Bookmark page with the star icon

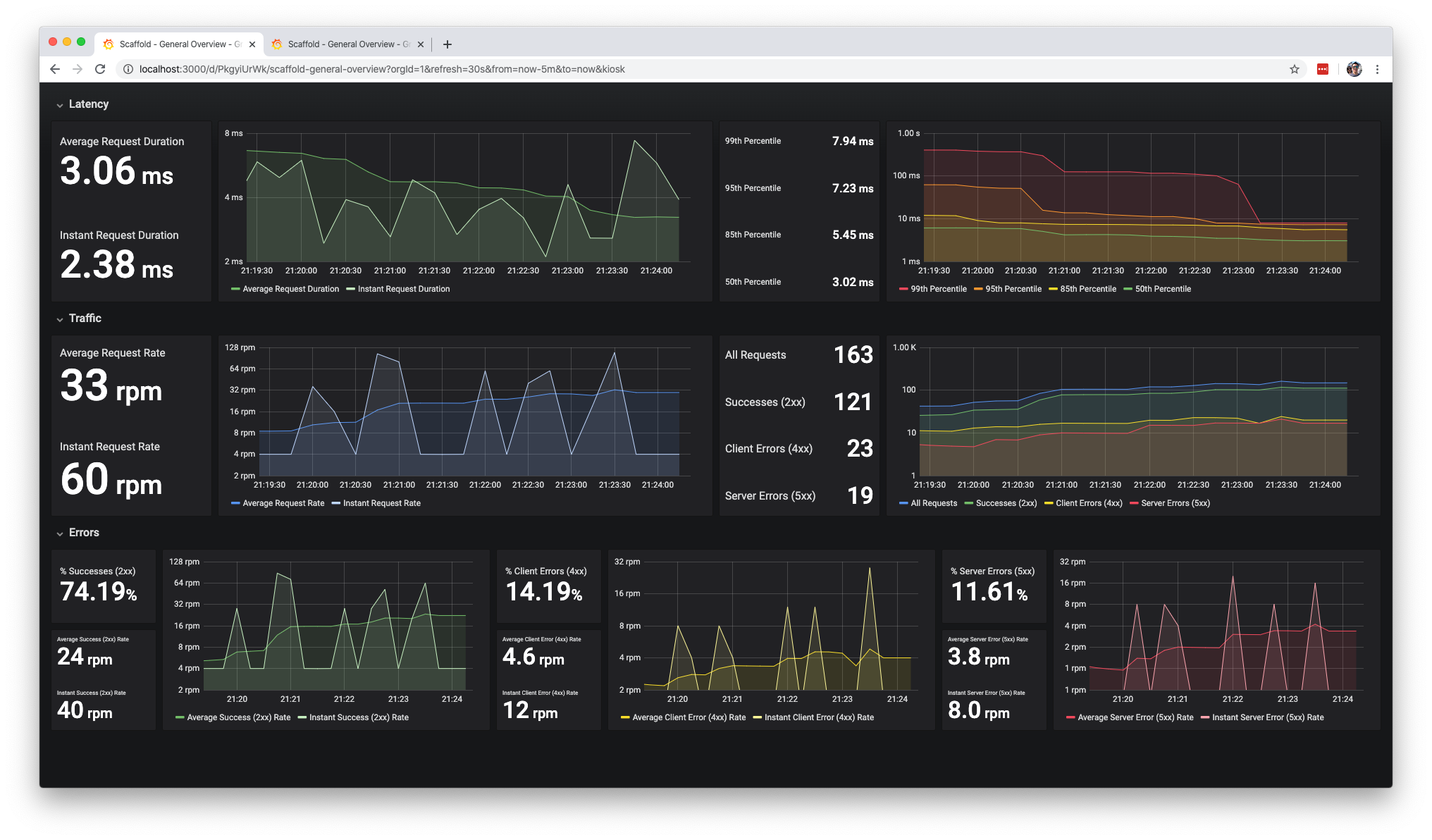(x=1294, y=69)
